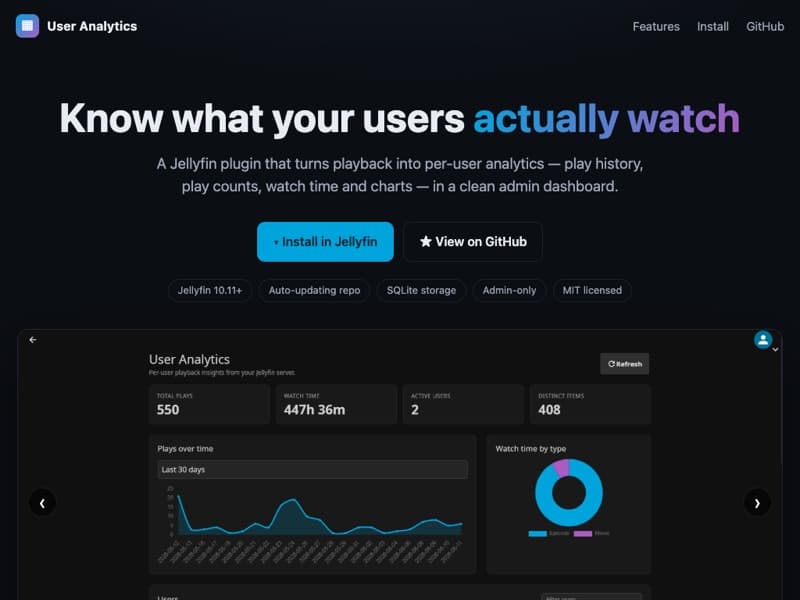
Task: Click the Watch time by type donut chart
Action: pos(569,493)
